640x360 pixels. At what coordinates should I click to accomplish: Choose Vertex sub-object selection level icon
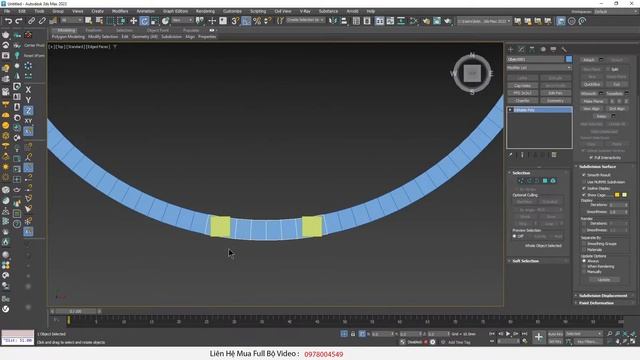521,181
